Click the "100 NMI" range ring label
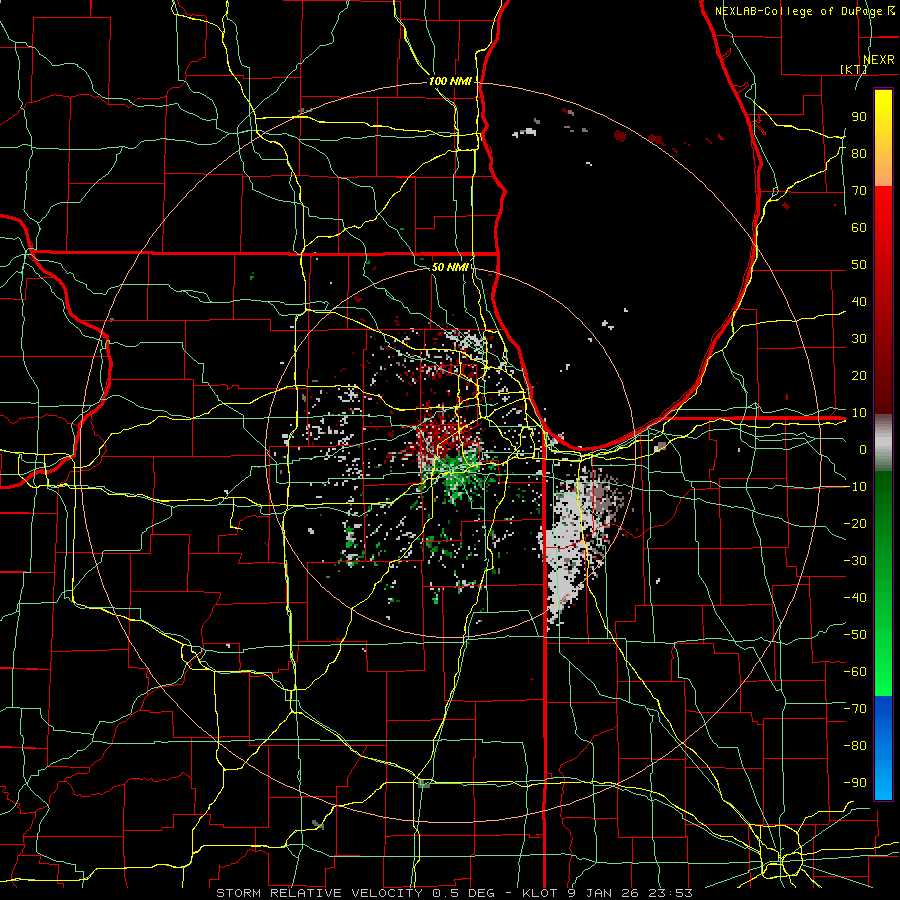The width and height of the screenshot is (900, 900). (x=450, y=82)
